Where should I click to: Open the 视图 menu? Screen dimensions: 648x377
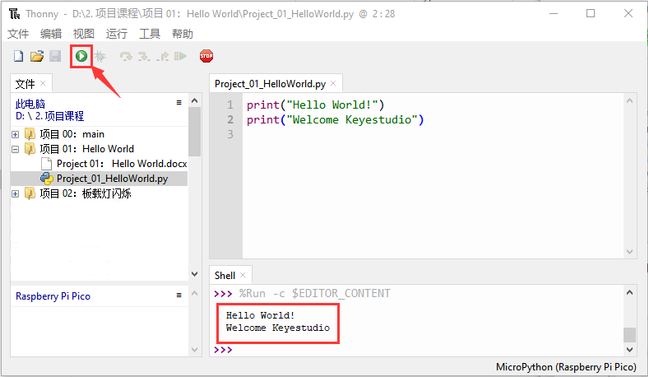84,33
